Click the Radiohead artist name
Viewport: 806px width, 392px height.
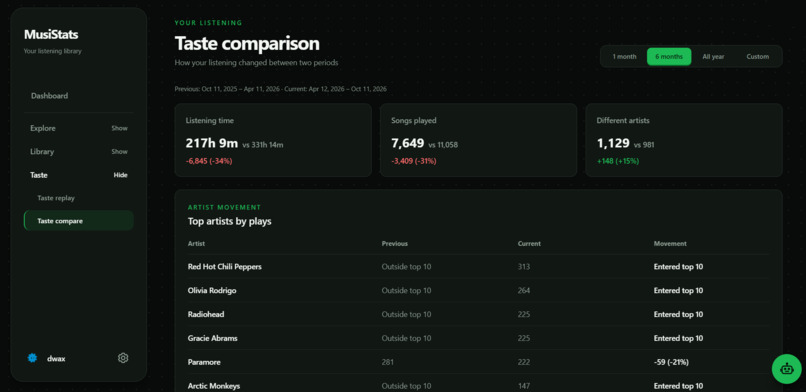206,314
